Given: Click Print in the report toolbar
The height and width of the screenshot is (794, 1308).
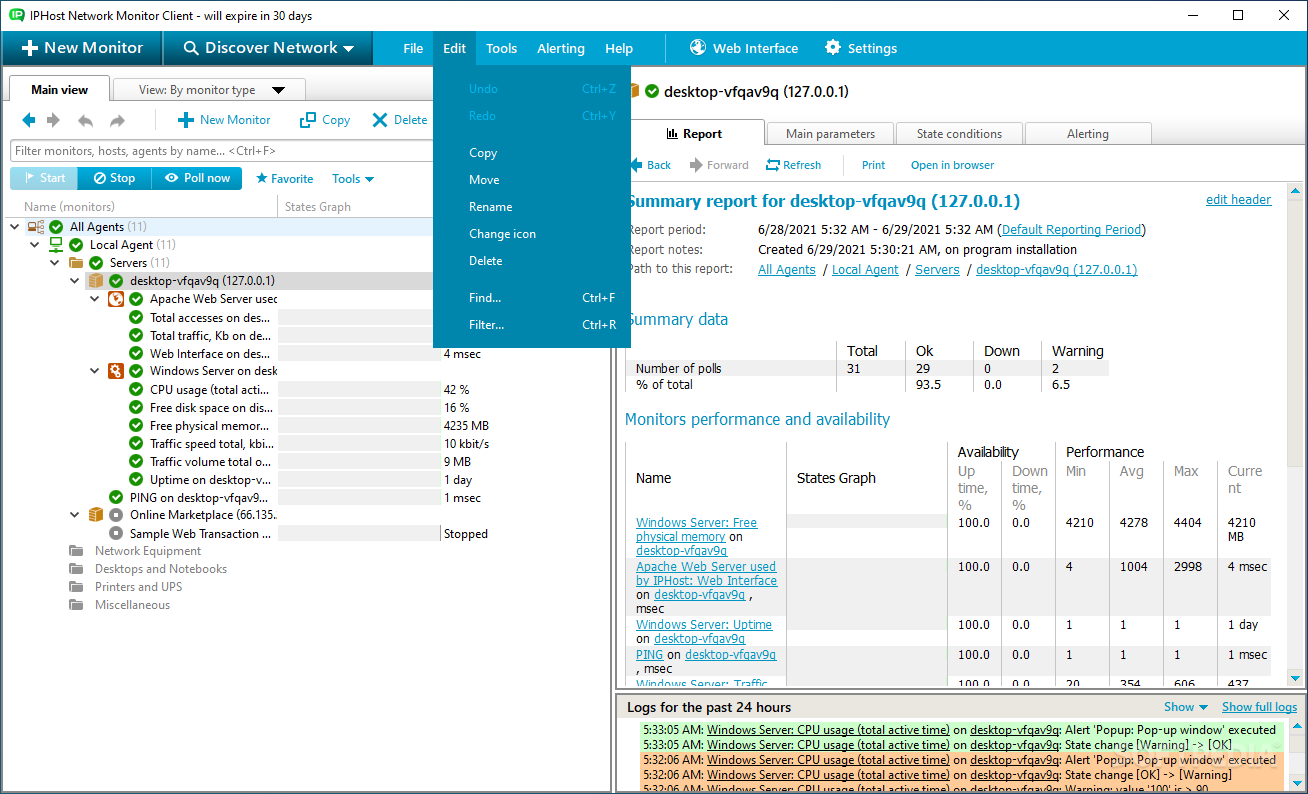Looking at the screenshot, I should point(873,165).
